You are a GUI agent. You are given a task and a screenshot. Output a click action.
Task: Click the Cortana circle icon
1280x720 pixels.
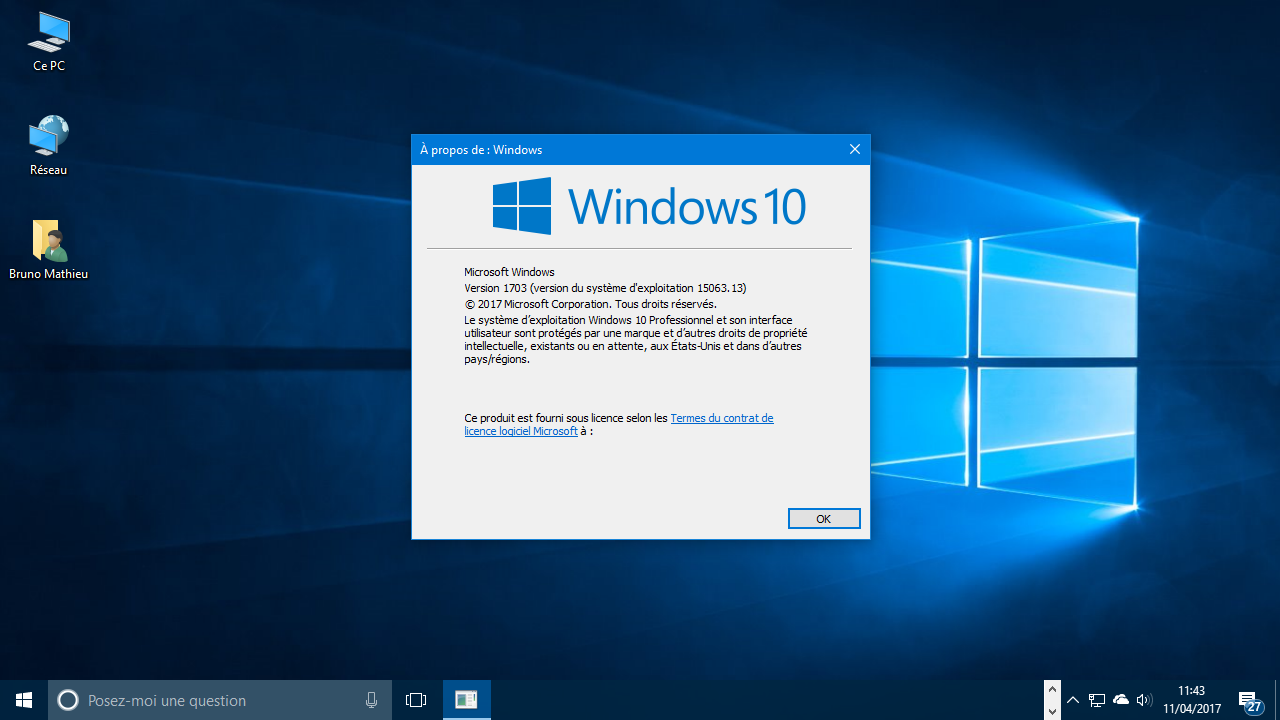click(x=68, y=700)
